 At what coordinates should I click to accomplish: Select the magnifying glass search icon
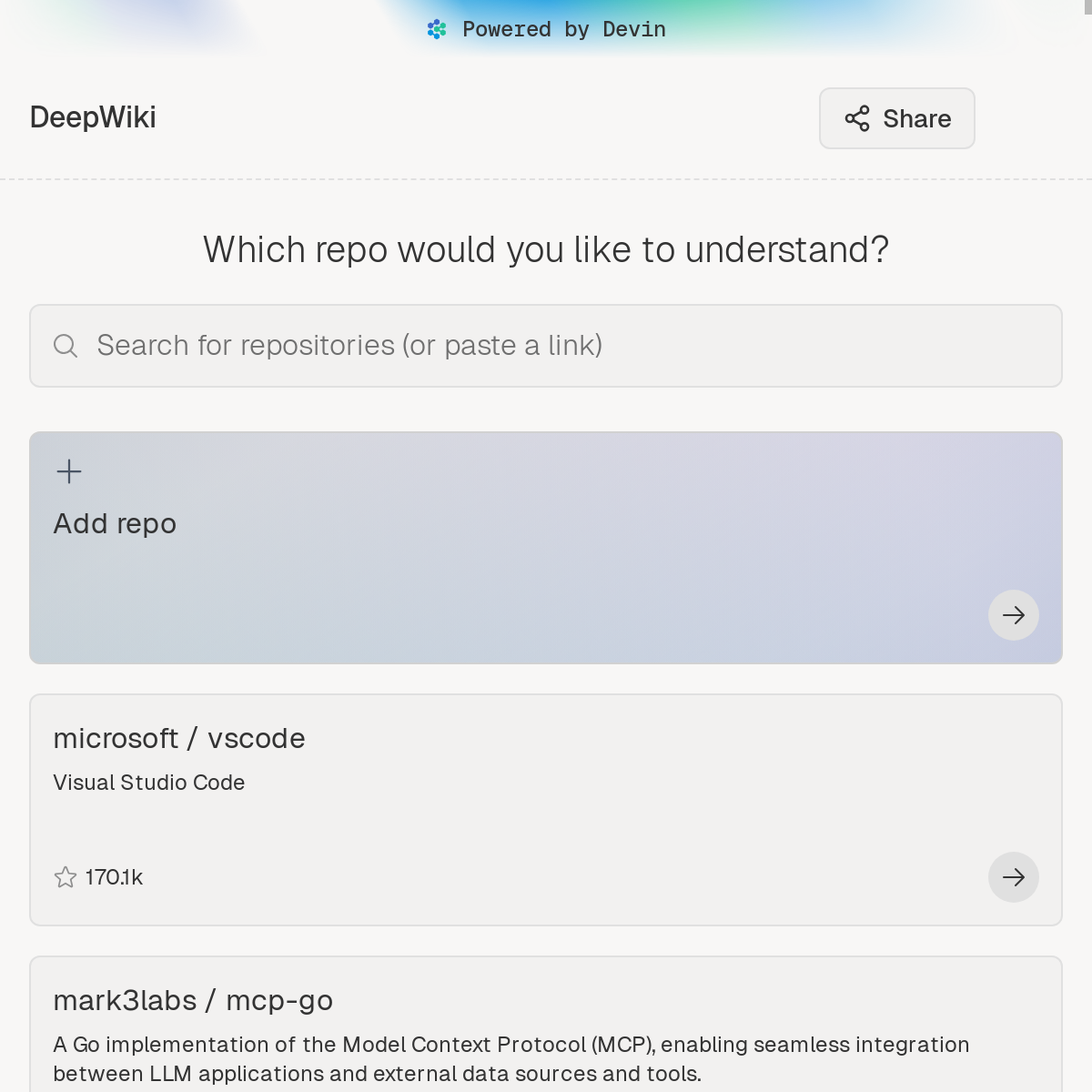coord(66,346)
